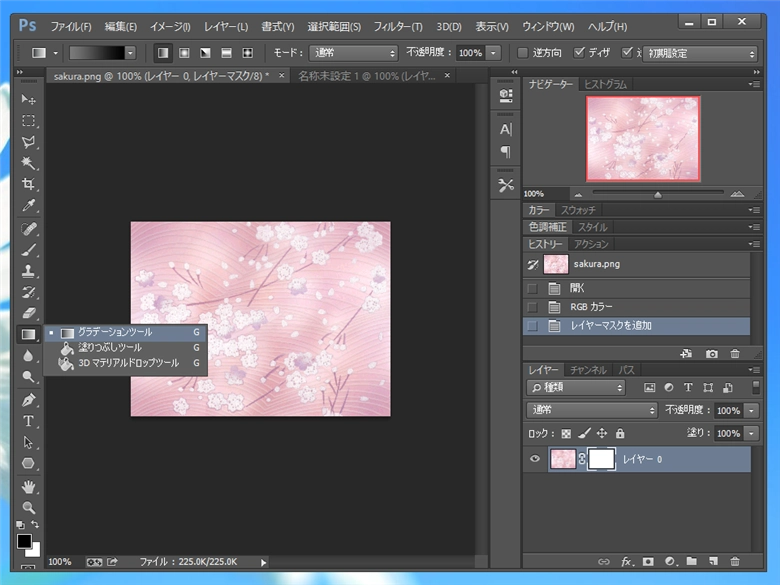
Task: Open the フィルター(T) menu
Action: pos(398,26)
